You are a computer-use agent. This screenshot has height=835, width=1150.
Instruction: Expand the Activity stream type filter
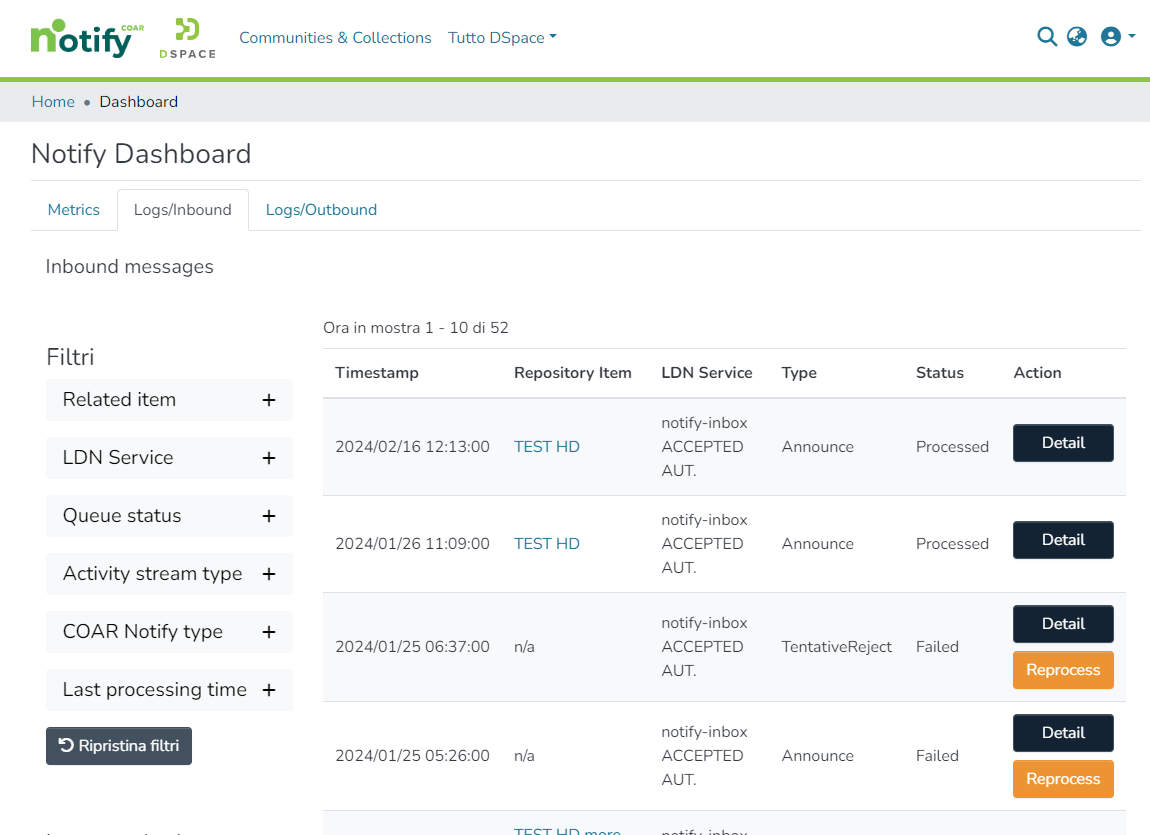click(268, 574)
